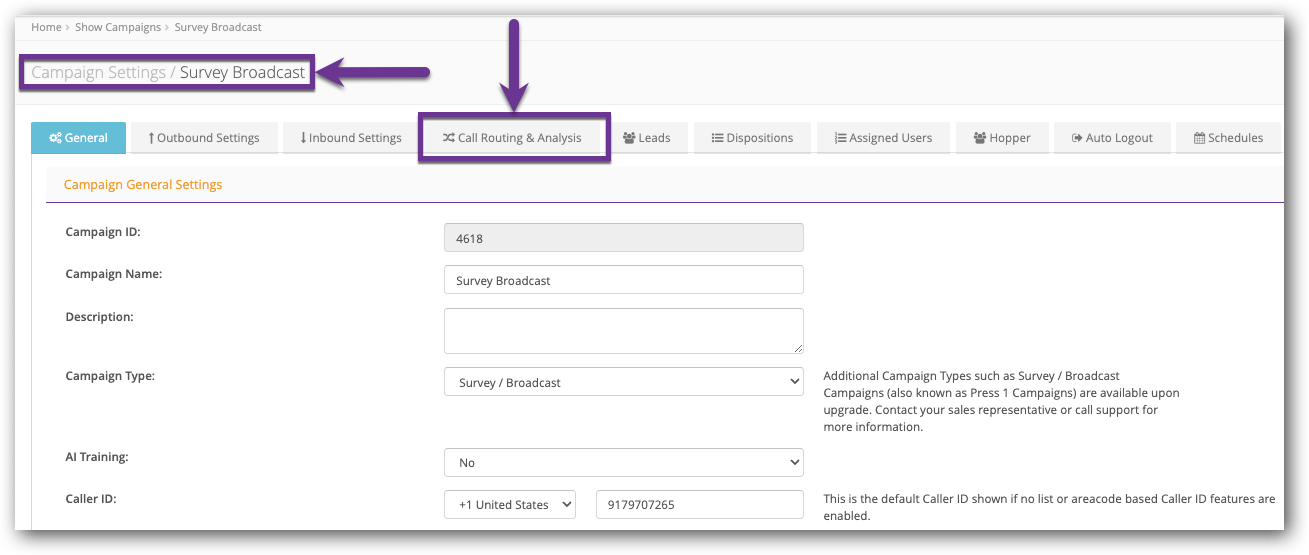Open the Auto Logout tab

[x=1112, y=138]
